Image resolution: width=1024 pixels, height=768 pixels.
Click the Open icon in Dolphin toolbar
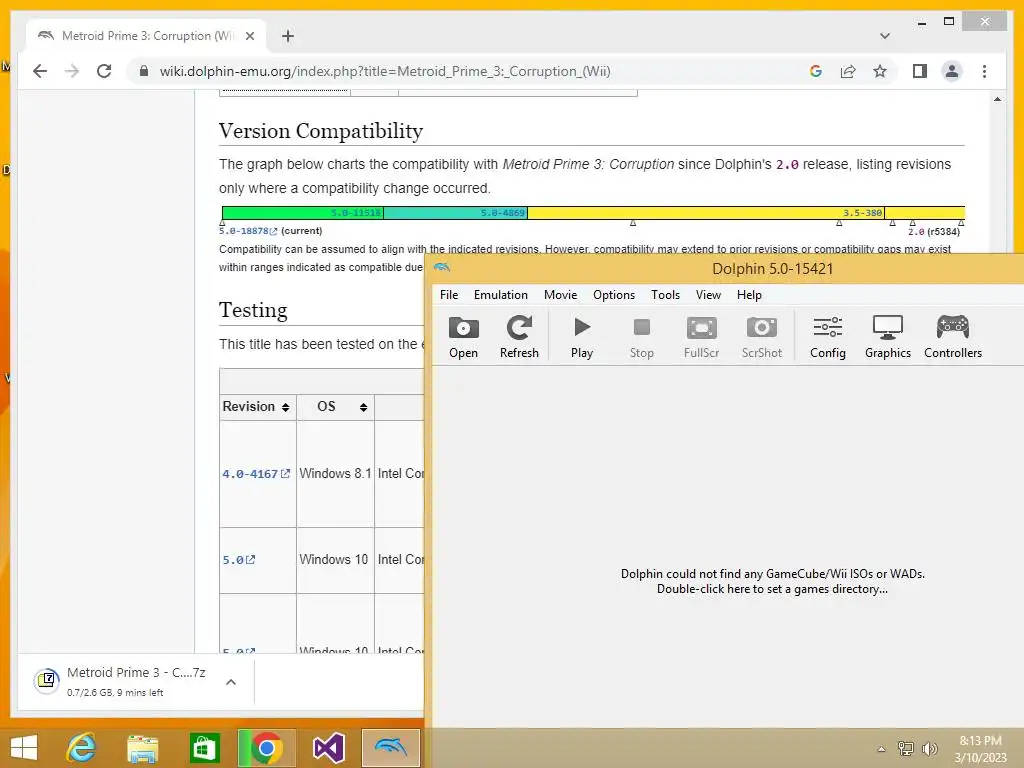click(x=463, y=336)
